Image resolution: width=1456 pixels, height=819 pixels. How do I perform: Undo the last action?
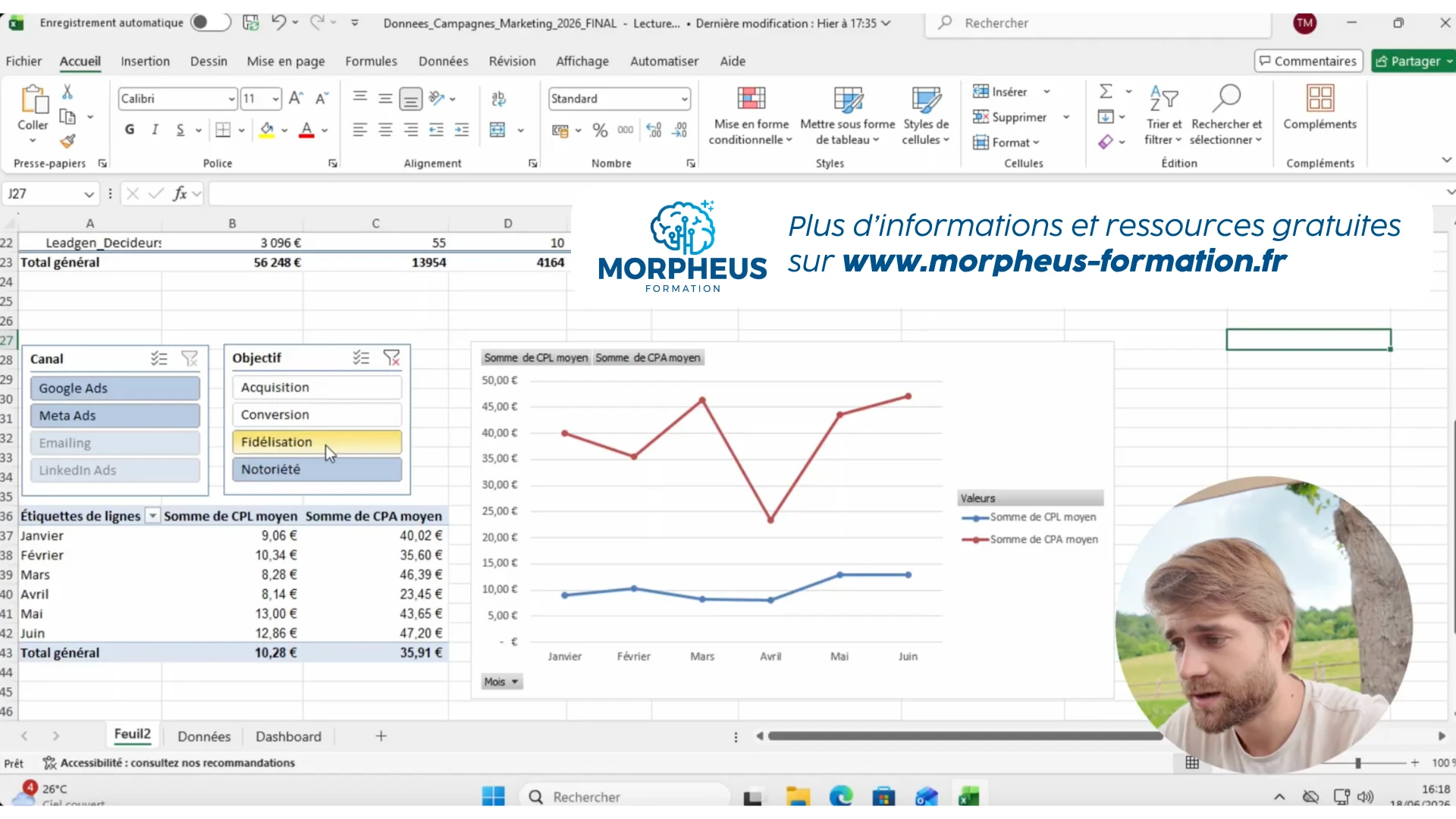point(278,23)
